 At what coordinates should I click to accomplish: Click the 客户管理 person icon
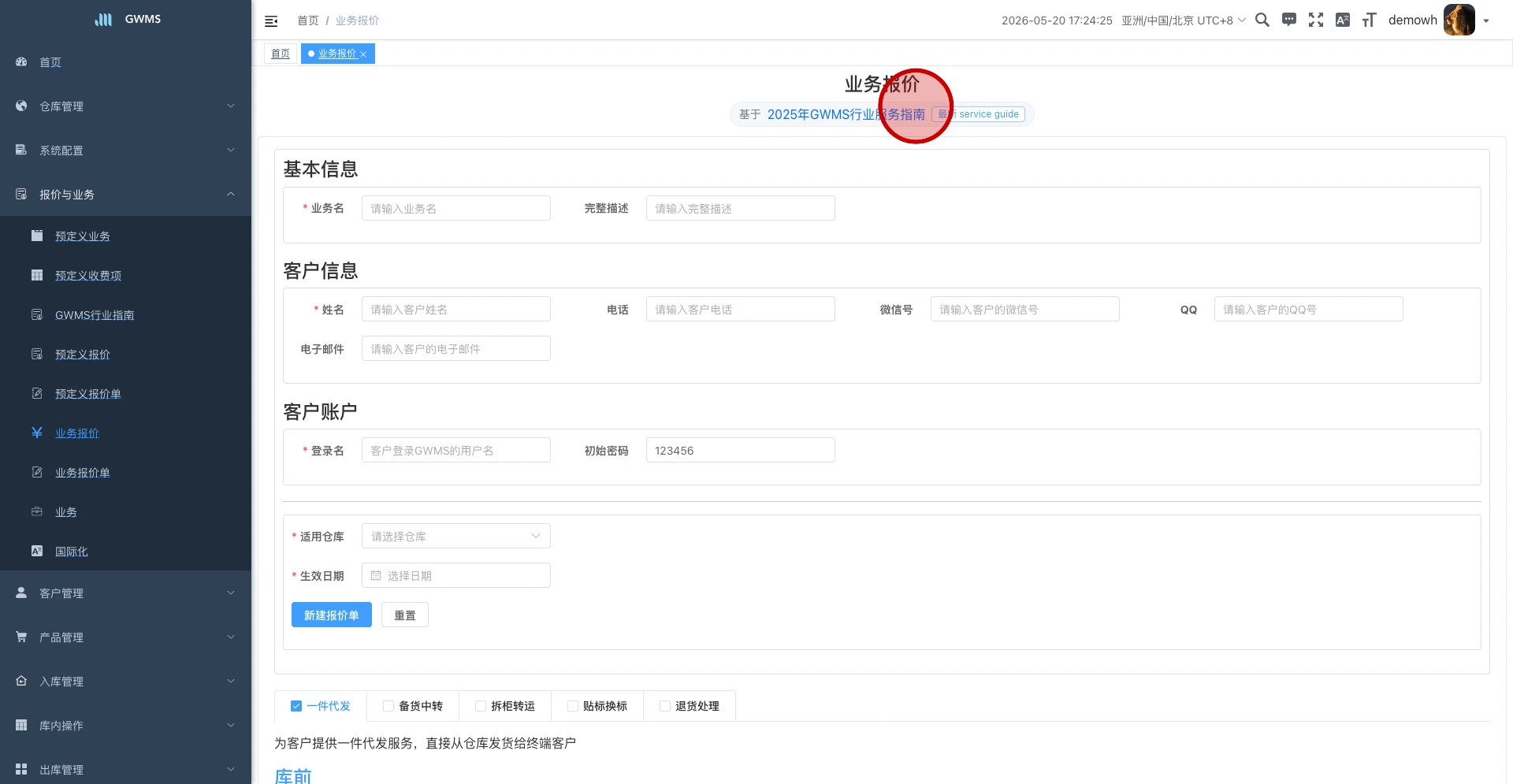(x=21, y=593)
